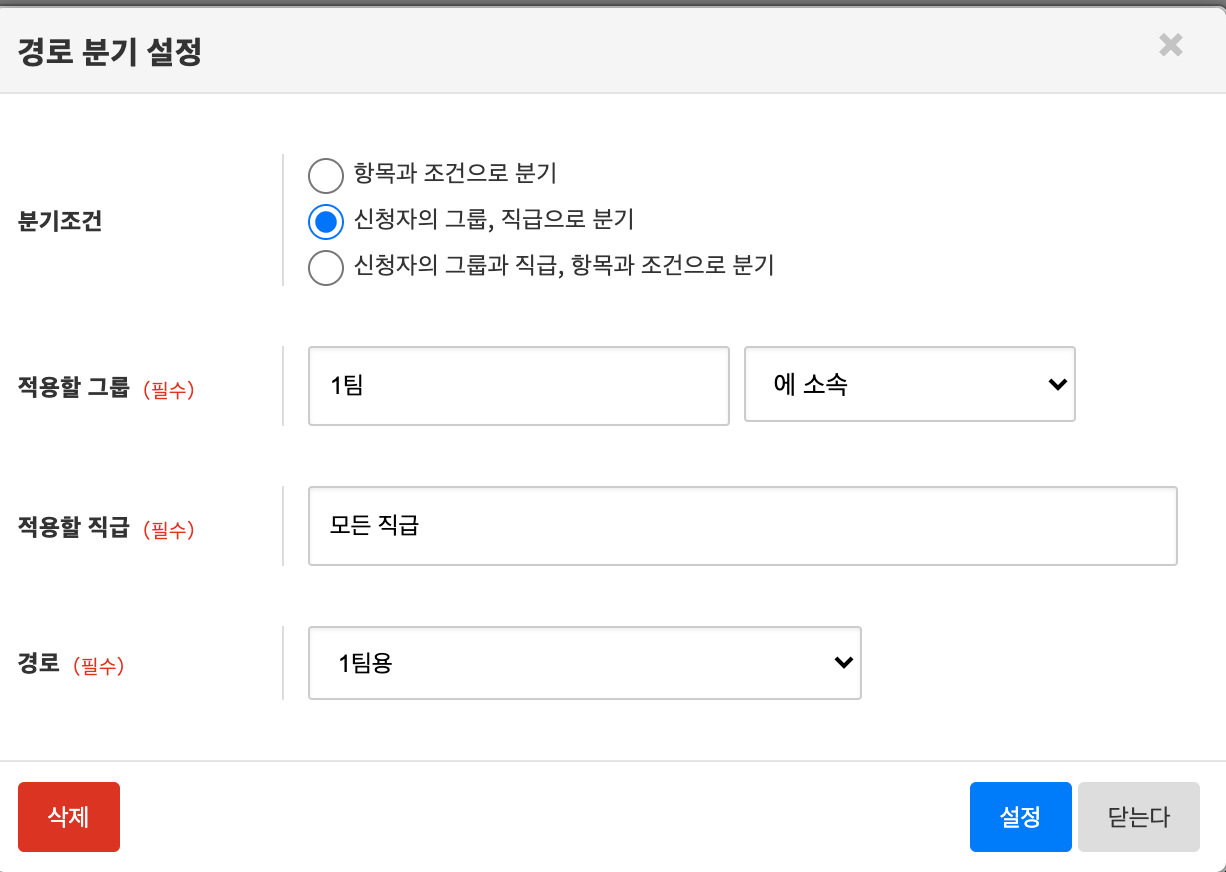Image resolution: width=1226 pixels, height=872 pixels.
Task: Choose 신청자의 그룹과 직급, 항목과 조건으로 분기 radio
Action: click(x=326, y=267)
